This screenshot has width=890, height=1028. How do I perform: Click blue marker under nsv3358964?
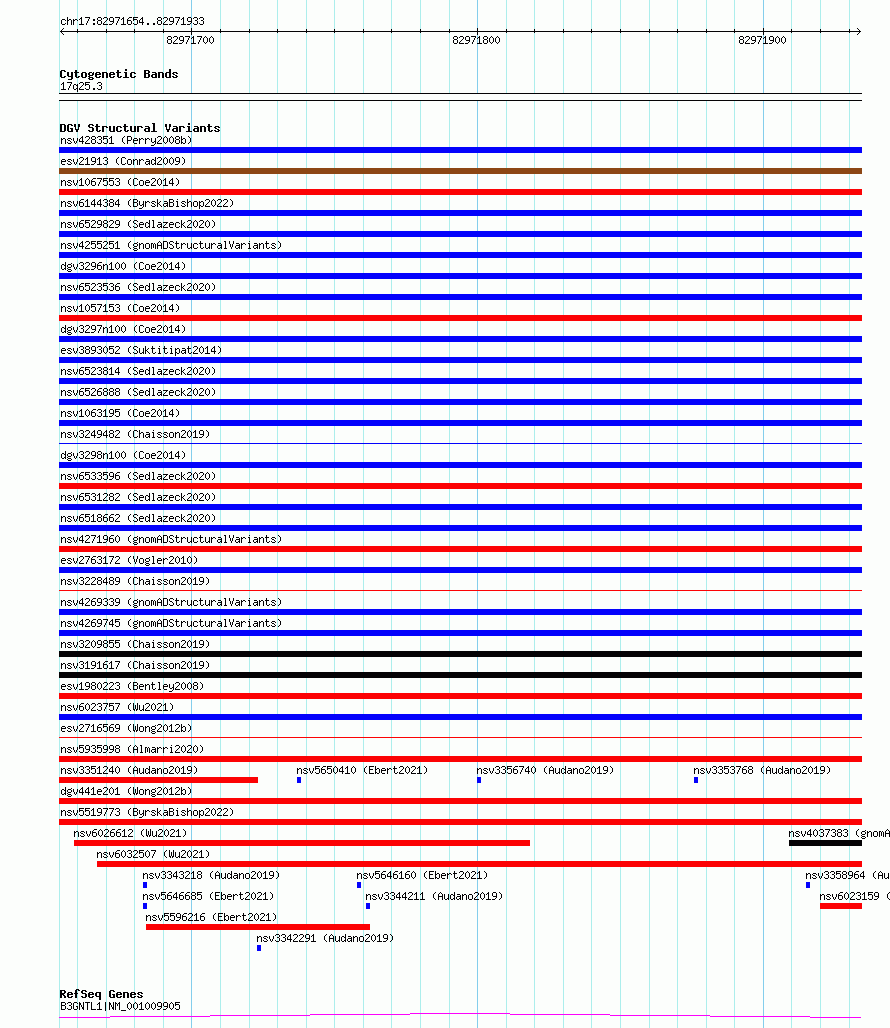pos(808,885)
